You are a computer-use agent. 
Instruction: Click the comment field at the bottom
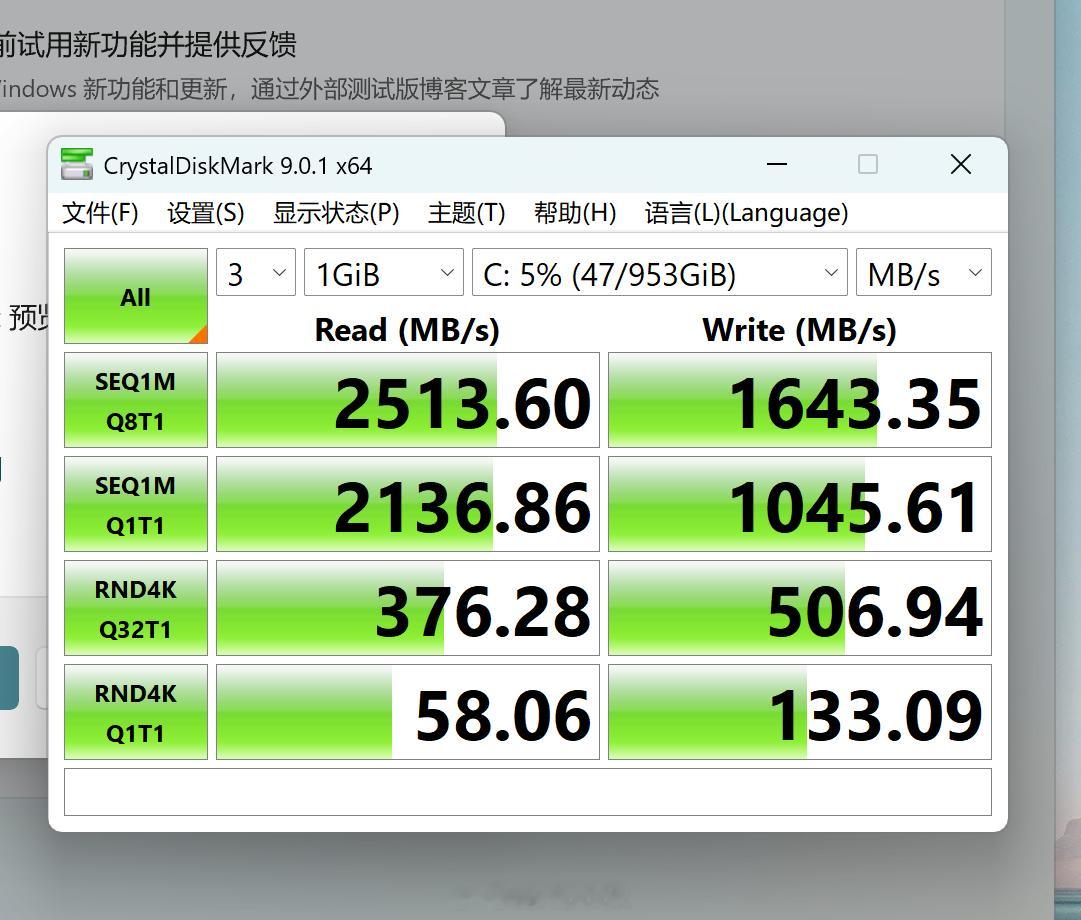[x=528, y=790]
